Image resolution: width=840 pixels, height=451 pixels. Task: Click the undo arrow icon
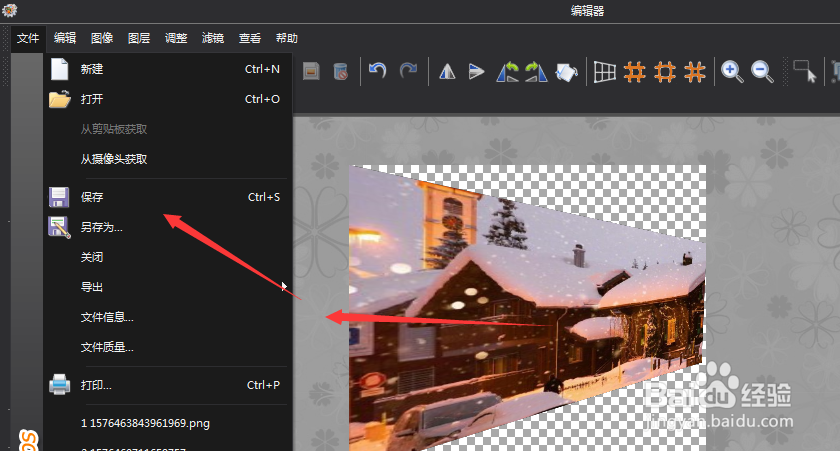[378, 71]
